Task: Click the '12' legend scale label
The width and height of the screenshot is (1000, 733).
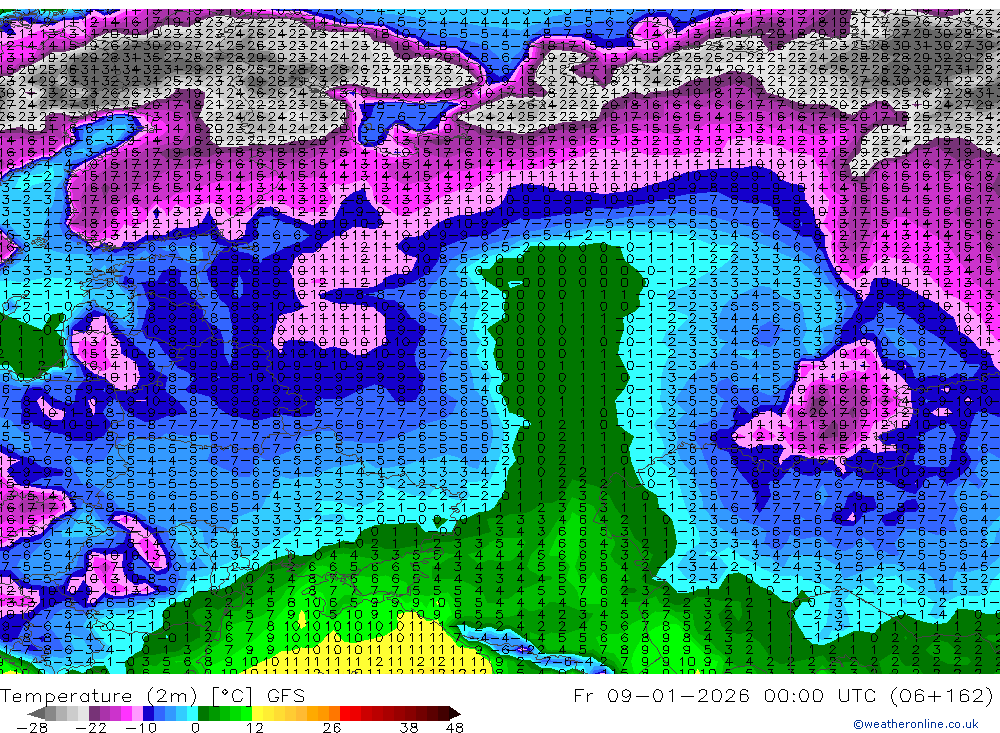Action: tap(255, 727)
